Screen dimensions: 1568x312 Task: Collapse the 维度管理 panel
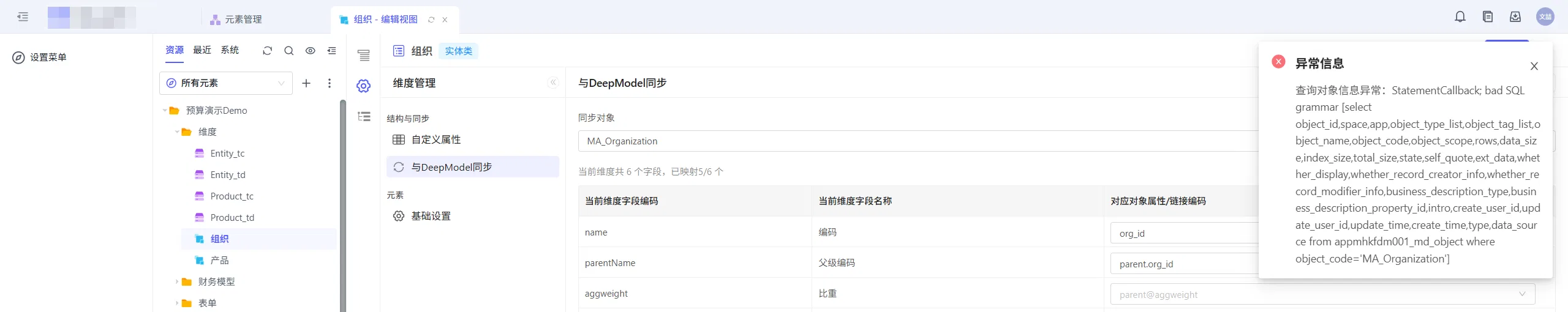[x=553, y=83]
